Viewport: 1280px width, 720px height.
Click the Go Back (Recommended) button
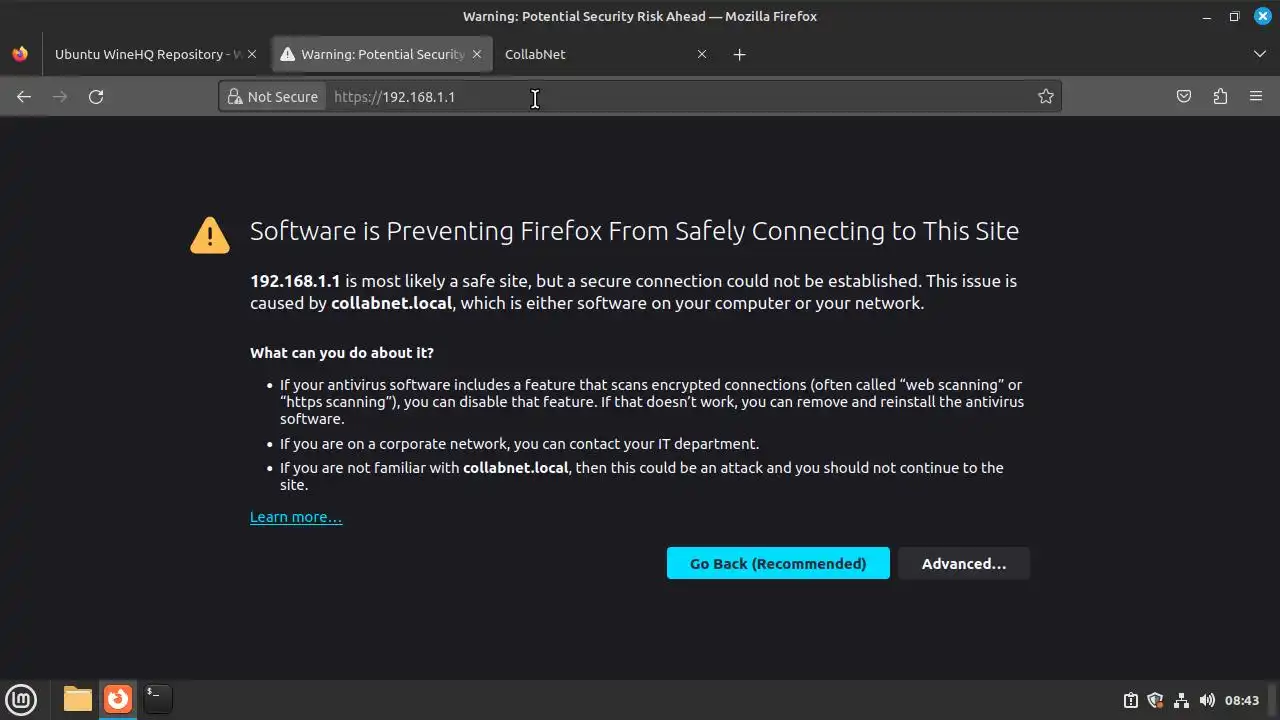(778, 564)
